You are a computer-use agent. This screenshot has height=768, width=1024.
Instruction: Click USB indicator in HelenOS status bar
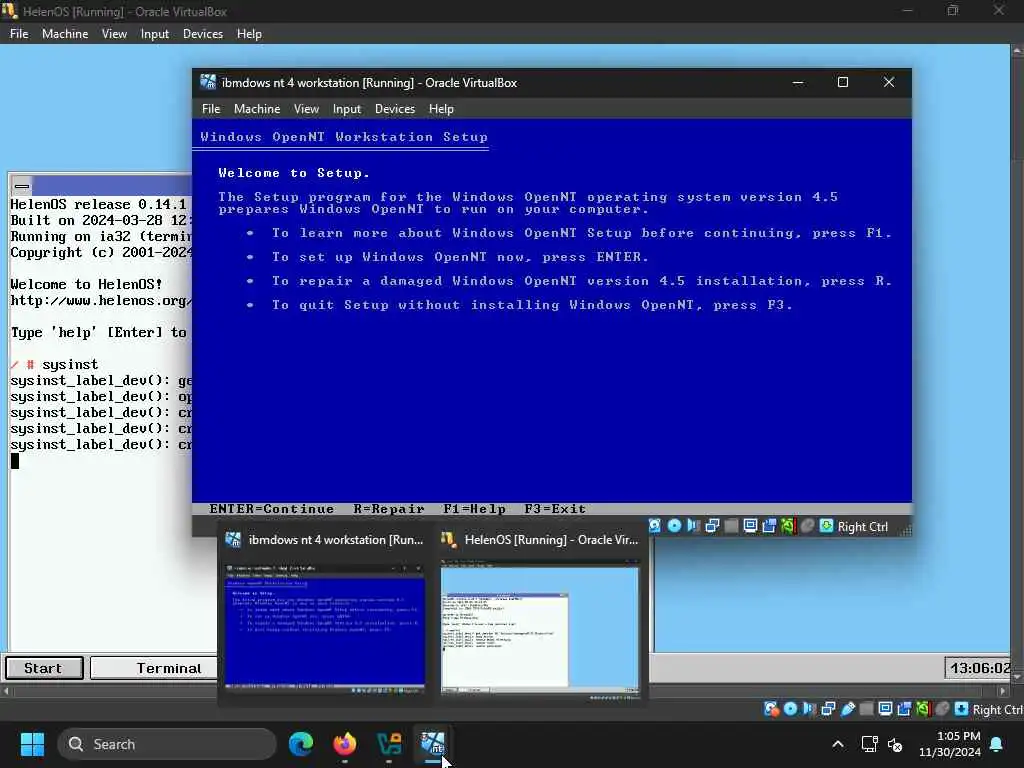848,709
